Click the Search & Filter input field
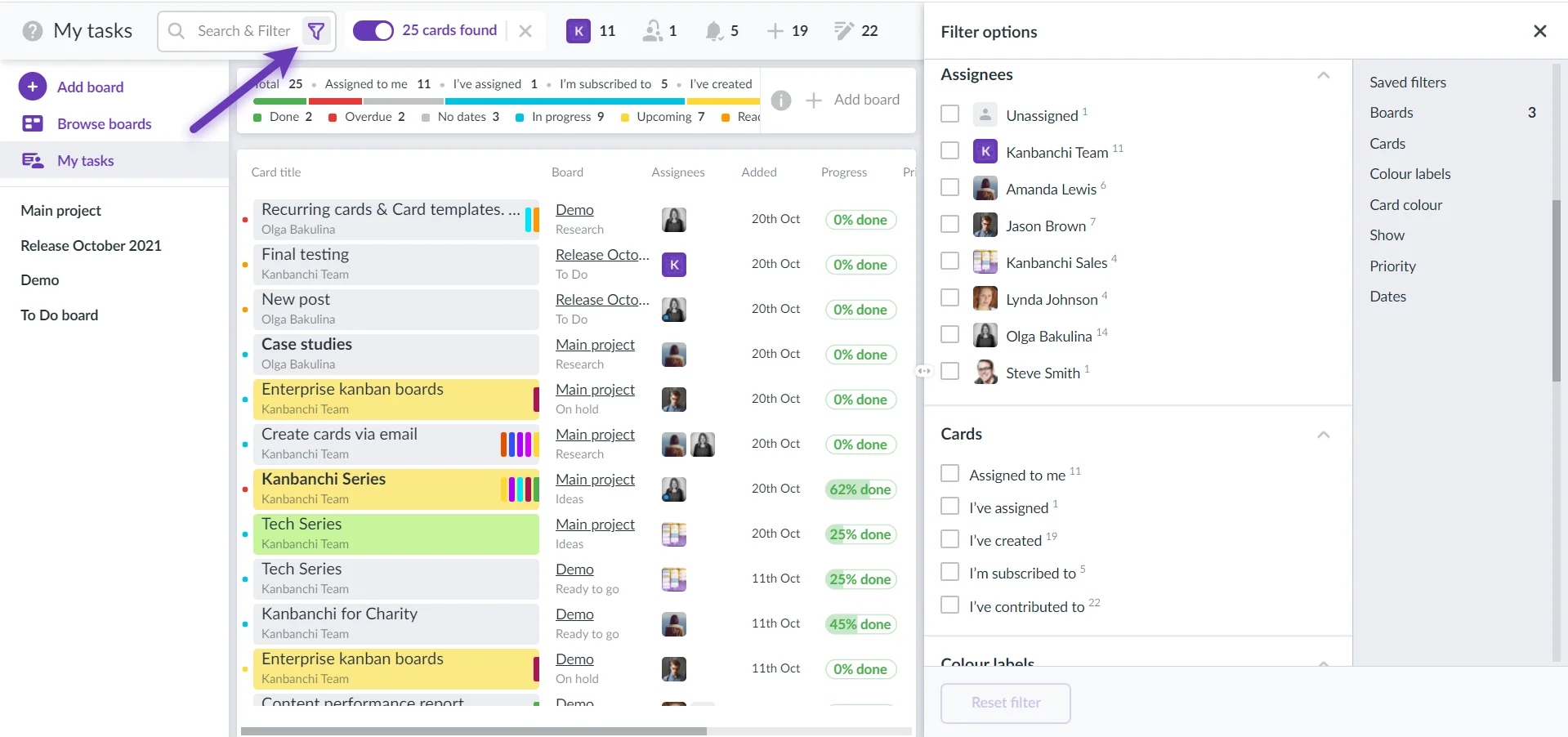Screen dimensions: 1568x737 (x=245, y=31)
